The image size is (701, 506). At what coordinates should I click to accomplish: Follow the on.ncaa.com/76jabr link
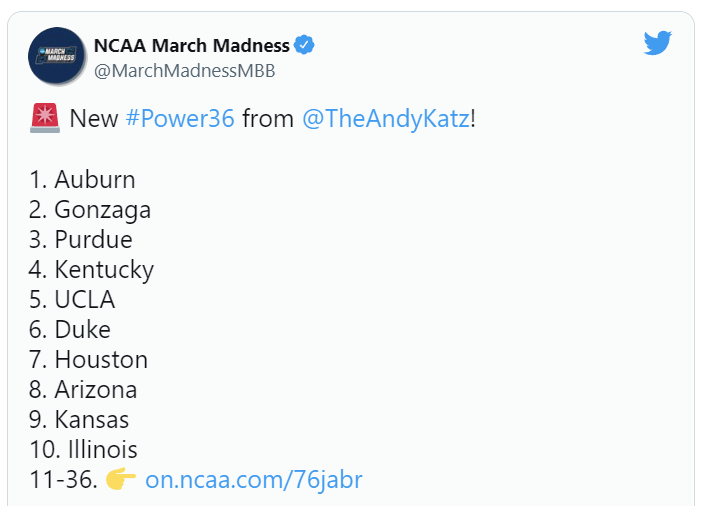coord(254,480)
